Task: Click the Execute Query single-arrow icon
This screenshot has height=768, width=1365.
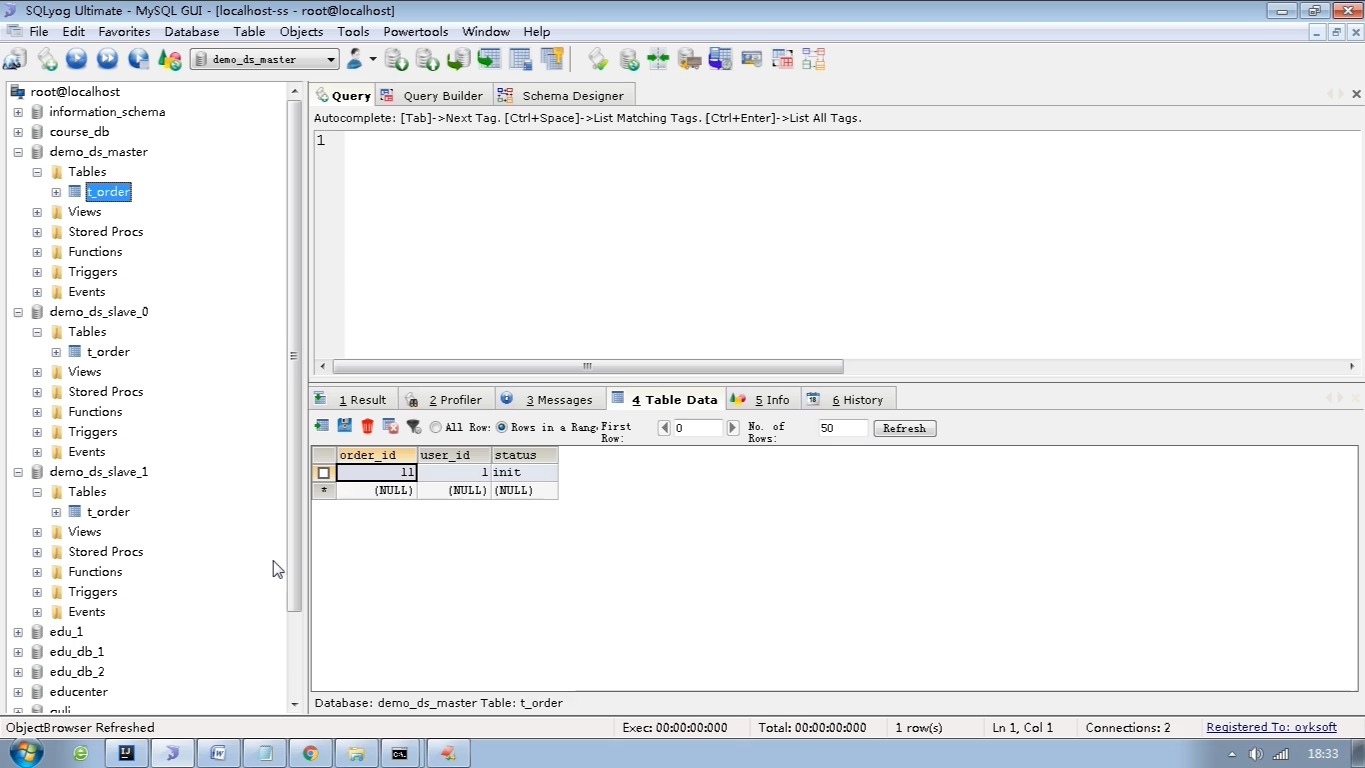Action: pyautogui.click(x=77, y=59)
